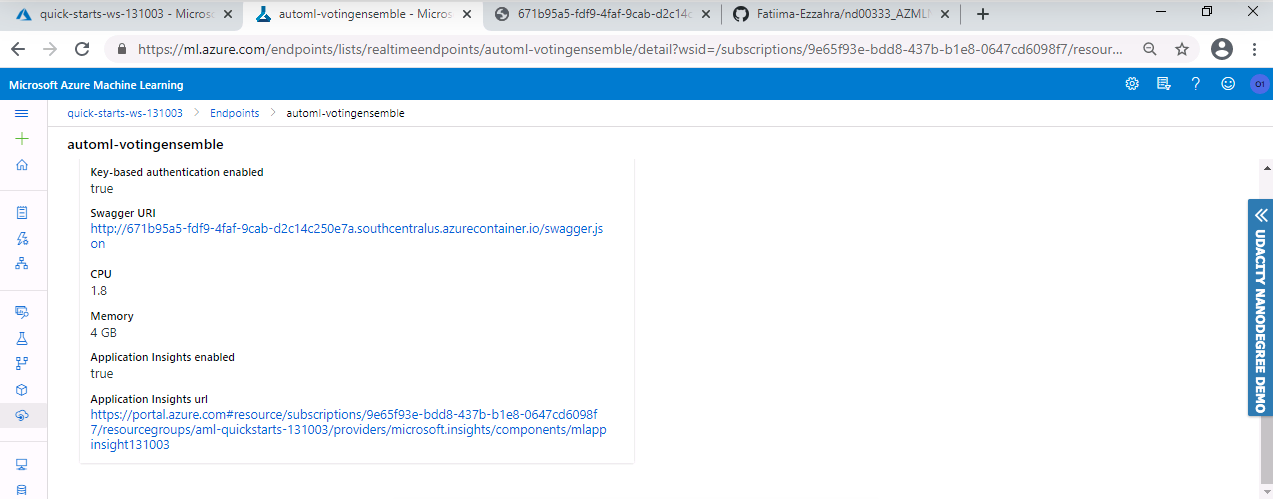Expand the Udacity Nanodegree Demo side panel
The image size is (1273, 499).
click(x=1260, y=307)
